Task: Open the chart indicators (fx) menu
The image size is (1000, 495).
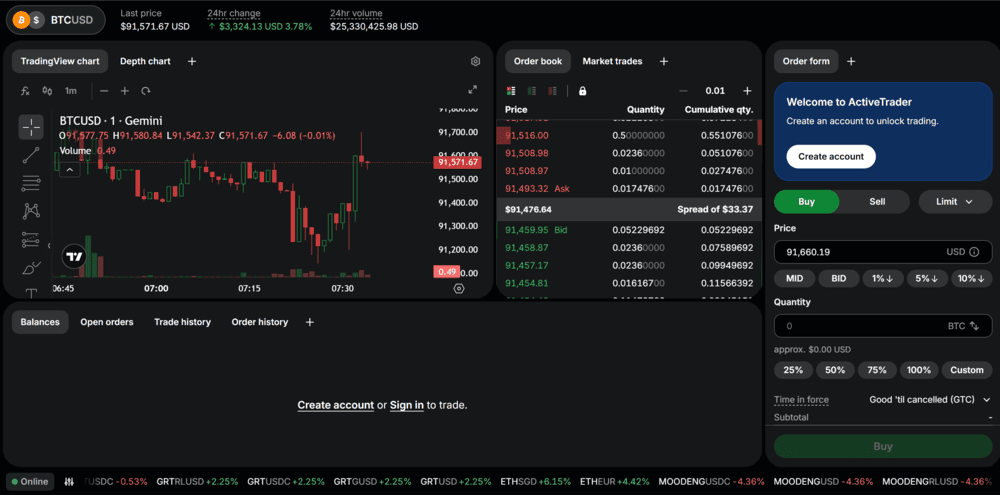Action: 26,91
